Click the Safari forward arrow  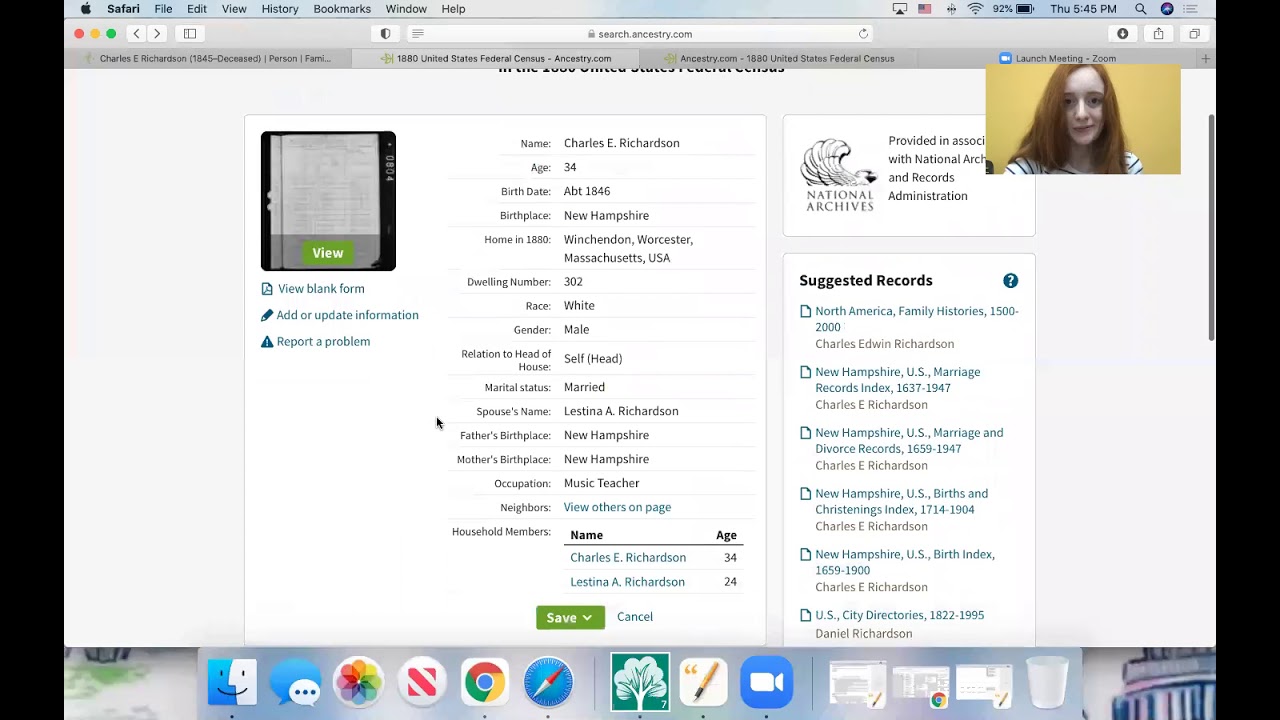(157, 34)
